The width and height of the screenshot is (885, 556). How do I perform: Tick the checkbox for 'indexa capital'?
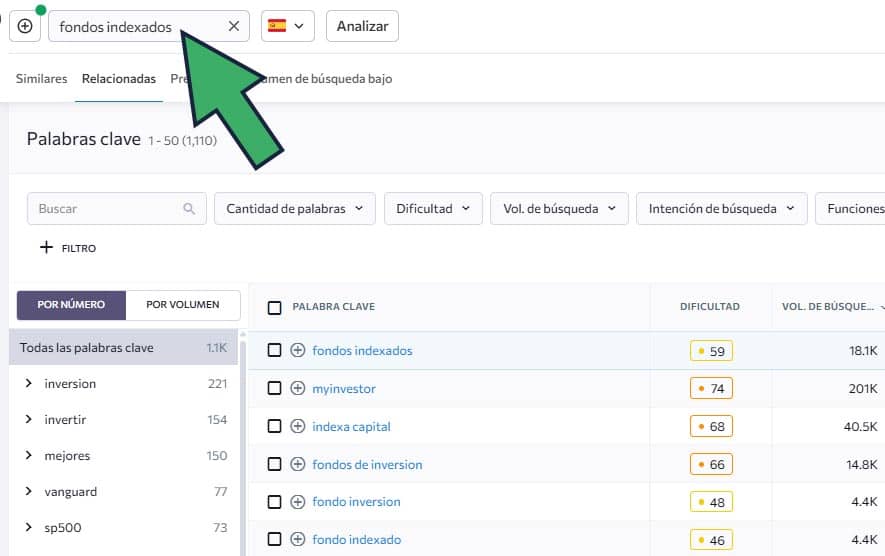point(275,426)
